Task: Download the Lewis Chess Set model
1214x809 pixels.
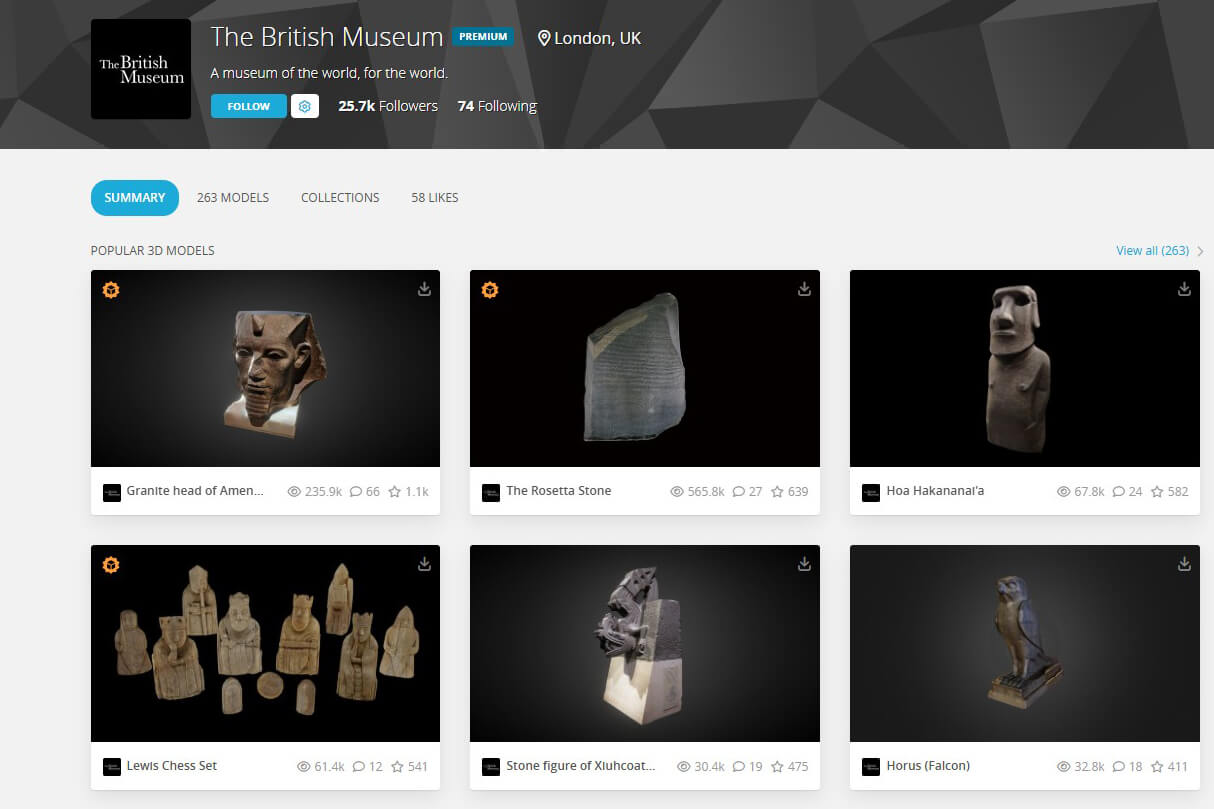Action: pyautogui.click(x=424, y=564)
